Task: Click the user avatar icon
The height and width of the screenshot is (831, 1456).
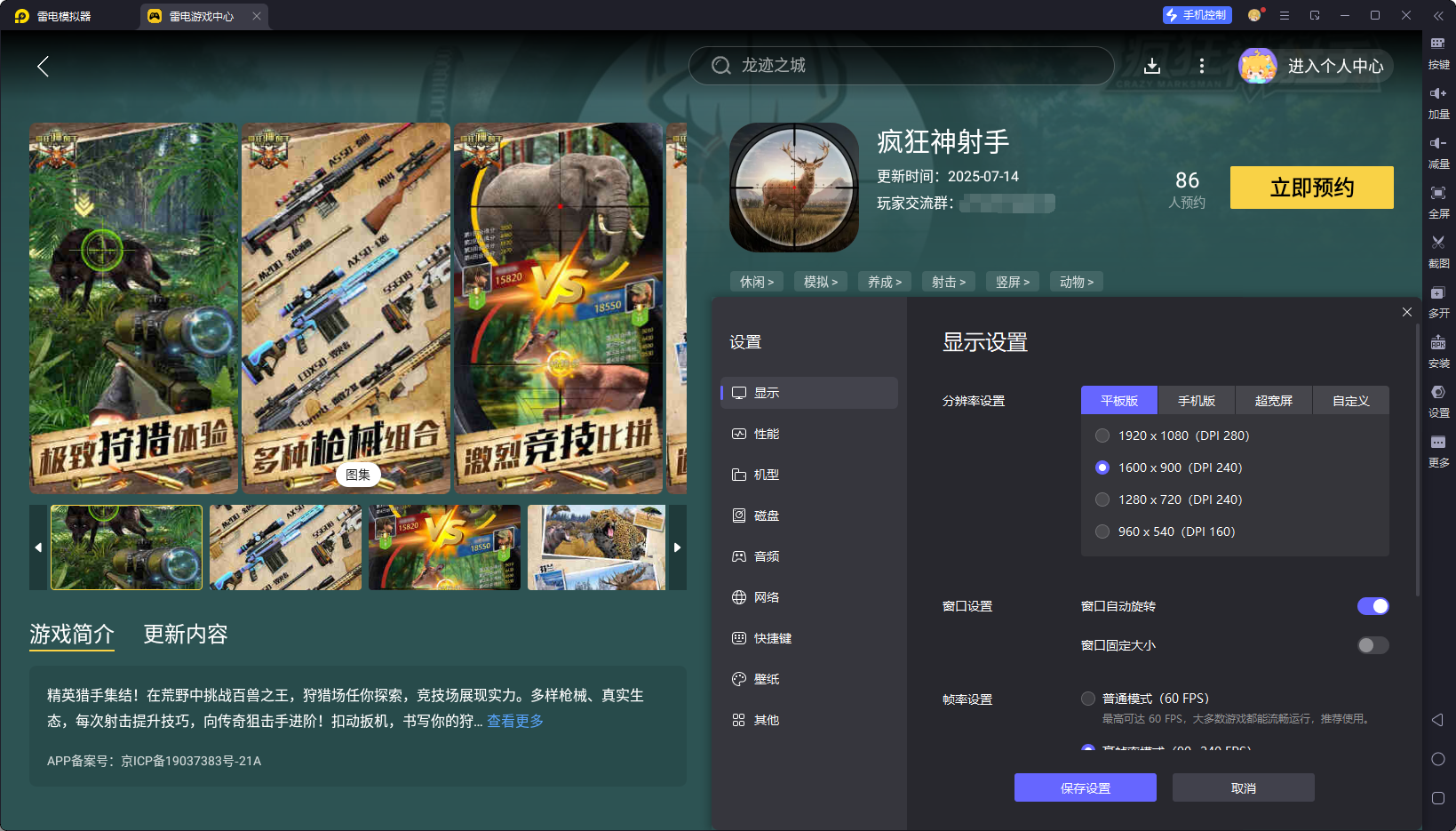Action: tap(1258, 66)
